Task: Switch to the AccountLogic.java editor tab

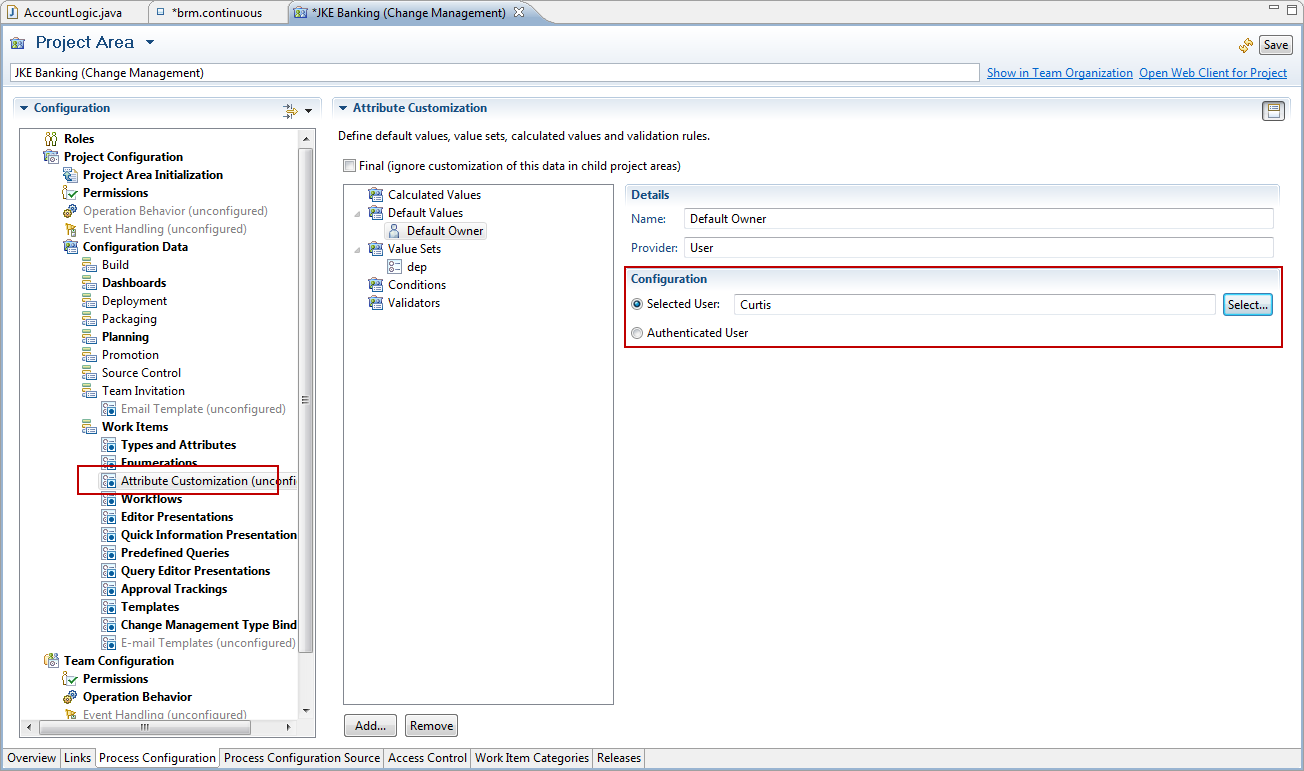Action: [x=72, y=13]
